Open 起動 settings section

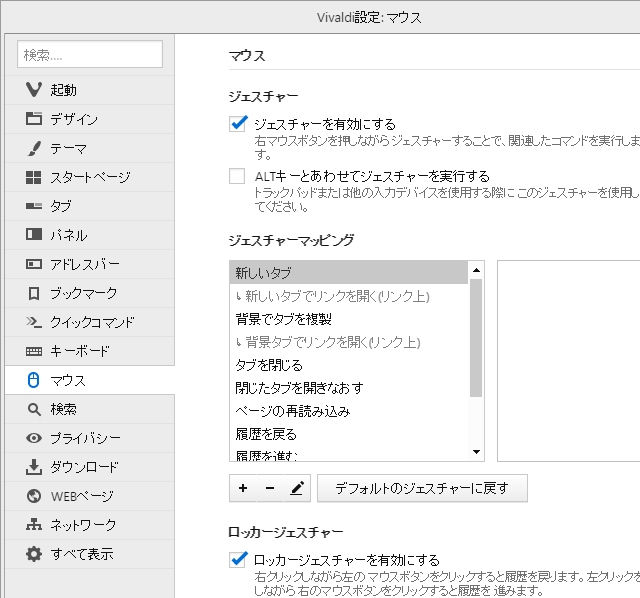(90, 90)
